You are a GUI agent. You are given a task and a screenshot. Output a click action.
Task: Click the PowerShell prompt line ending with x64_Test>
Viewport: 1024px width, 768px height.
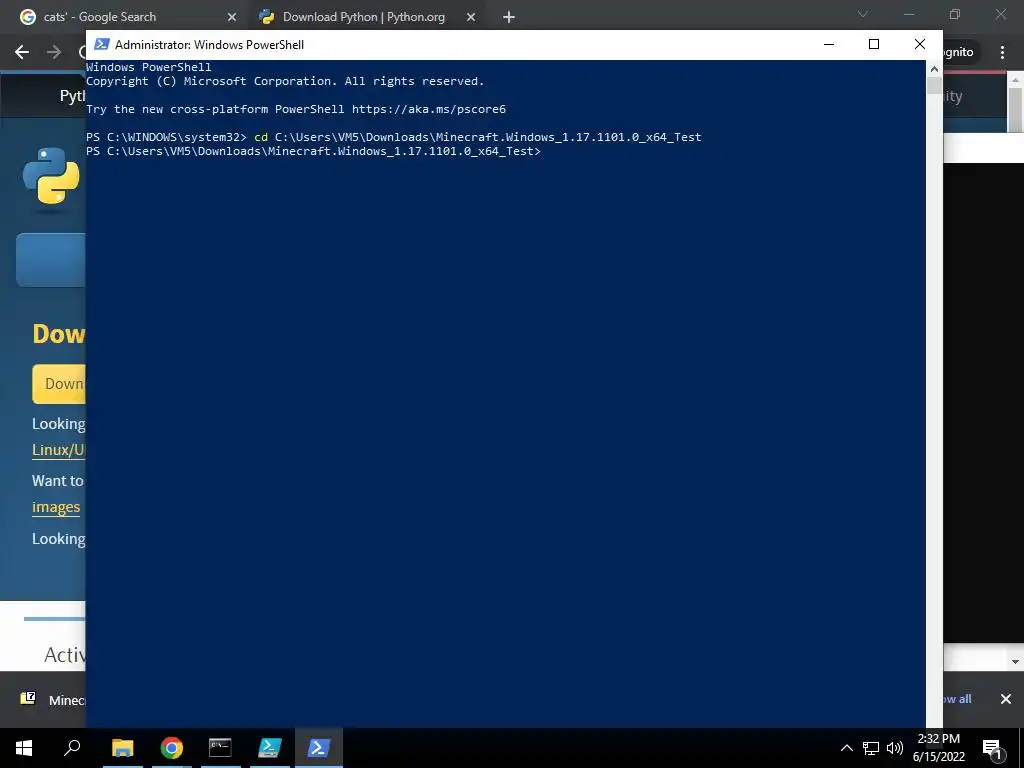tap(313, 151)
